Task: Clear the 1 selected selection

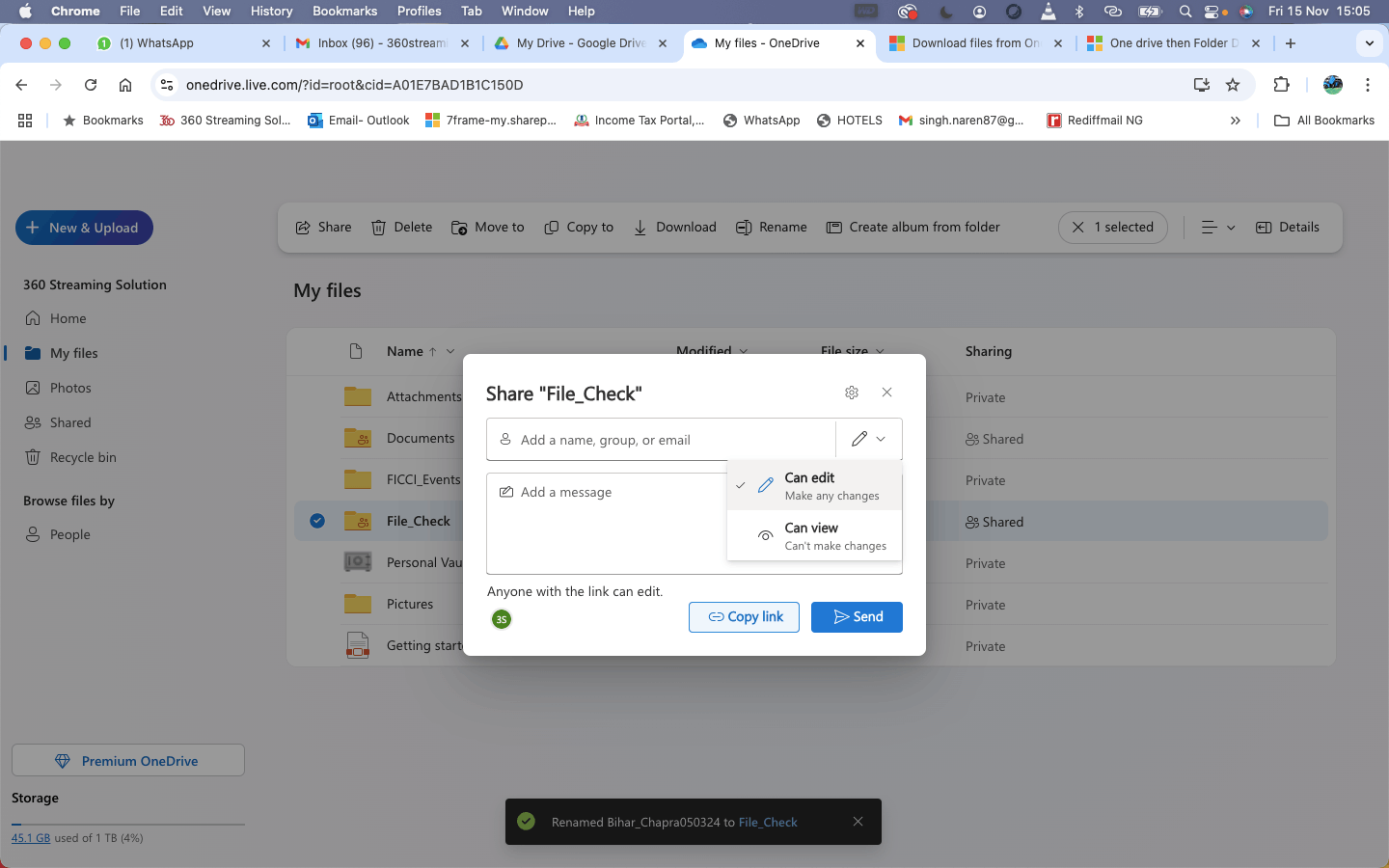Action: [1113, 228]
